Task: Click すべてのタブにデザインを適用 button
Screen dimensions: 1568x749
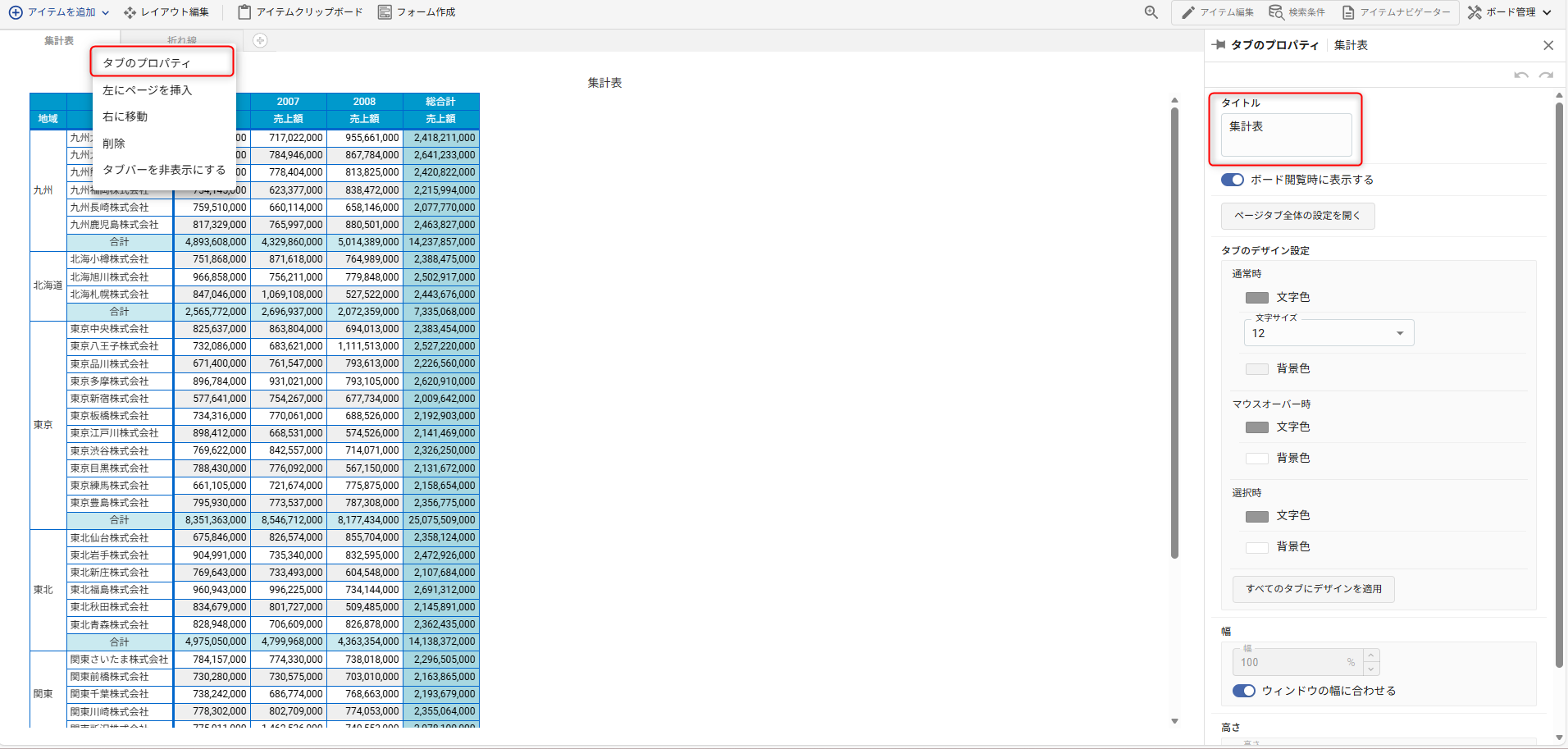Action: tap(1313, 589)
